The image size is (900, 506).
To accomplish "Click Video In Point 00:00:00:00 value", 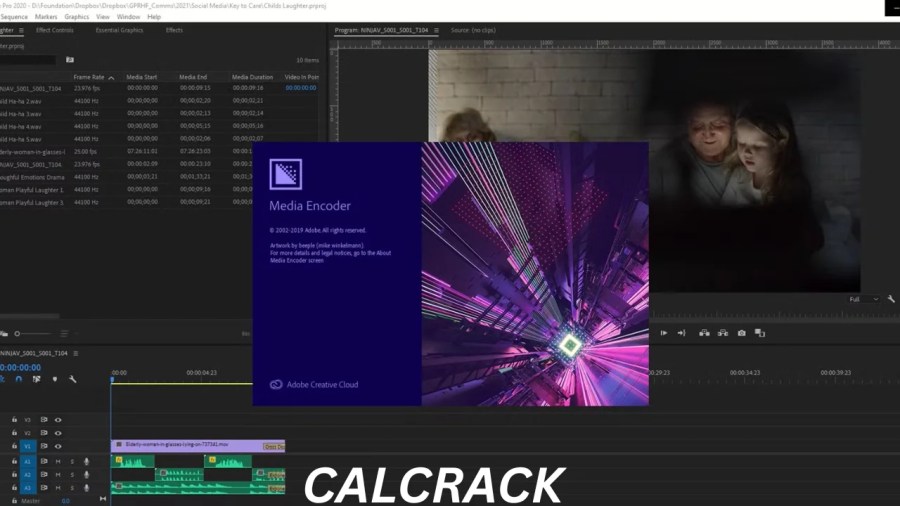I will (301, 88).
